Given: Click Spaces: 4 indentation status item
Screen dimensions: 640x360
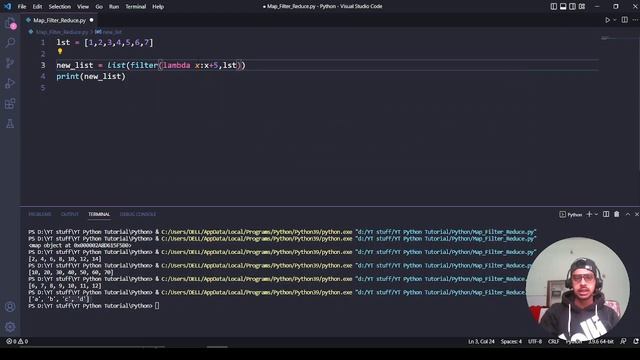Looking at the screenshot, I should click(x=511, y=341).
